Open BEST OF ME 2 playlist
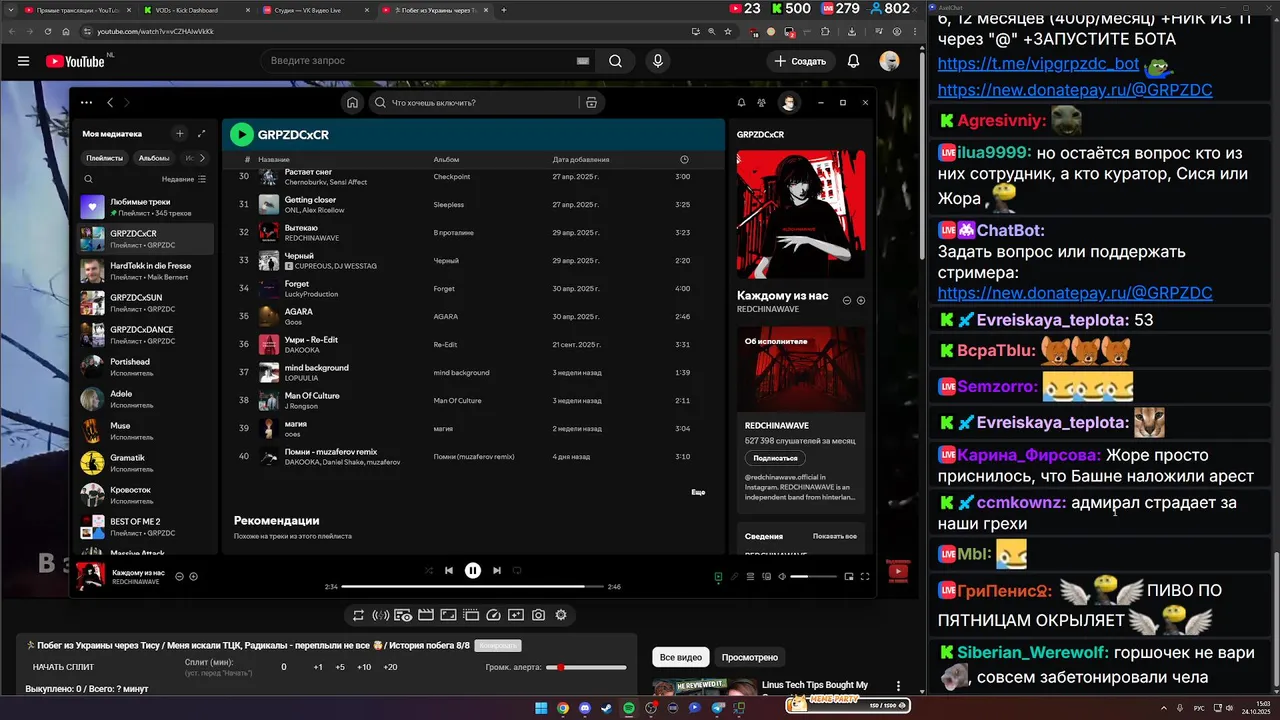The image size is (1280, 720). (x=146, y=527)
